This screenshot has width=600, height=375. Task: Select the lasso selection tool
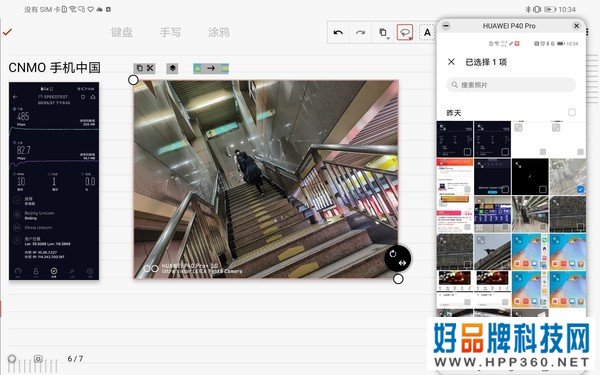(405, 32)
